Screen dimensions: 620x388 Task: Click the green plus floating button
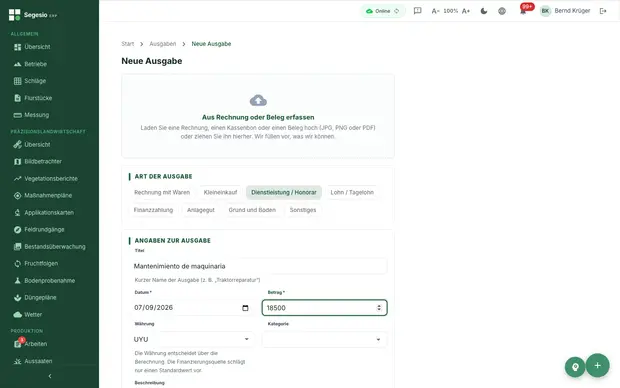tap(597, 365)
